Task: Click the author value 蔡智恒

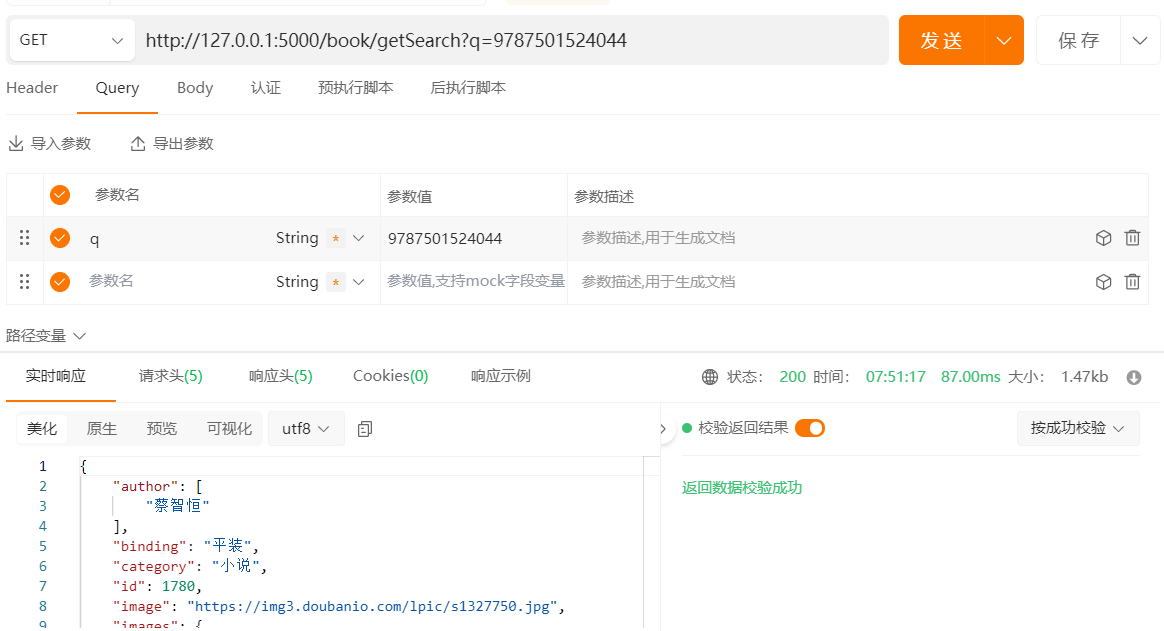Action: click(x=177, y=506)
